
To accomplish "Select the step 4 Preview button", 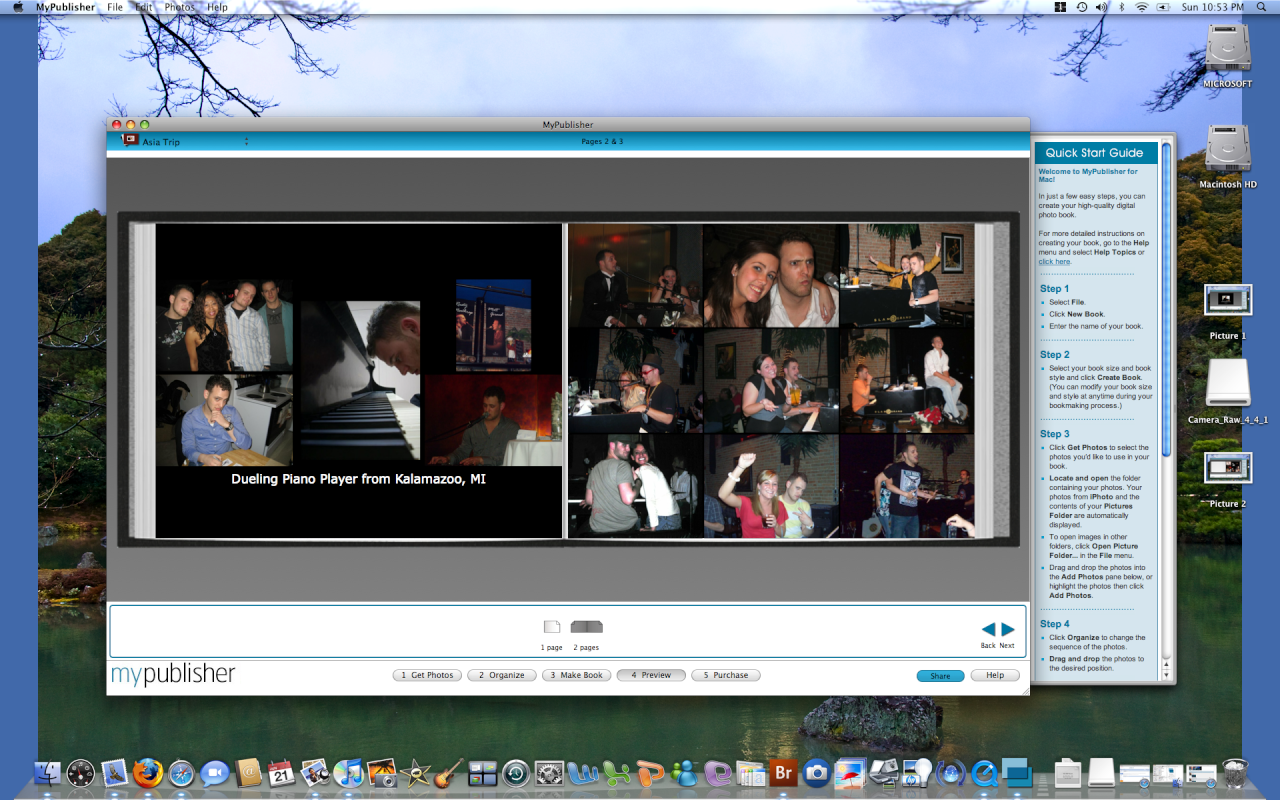I will [651, 675].
